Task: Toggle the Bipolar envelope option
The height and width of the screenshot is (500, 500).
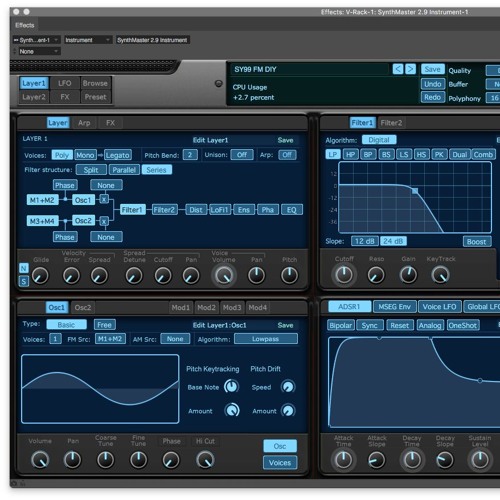Action: click(x=341, y=325)
